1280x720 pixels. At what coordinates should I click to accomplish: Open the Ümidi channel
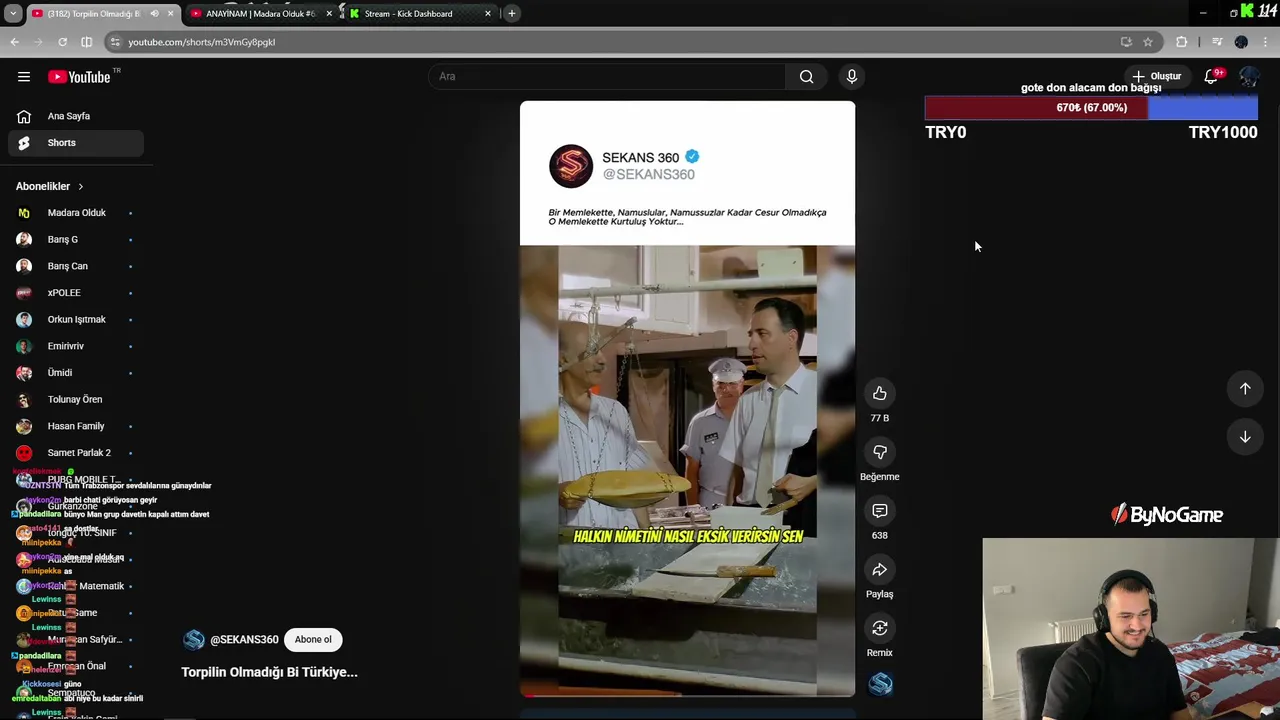[76, 373]
